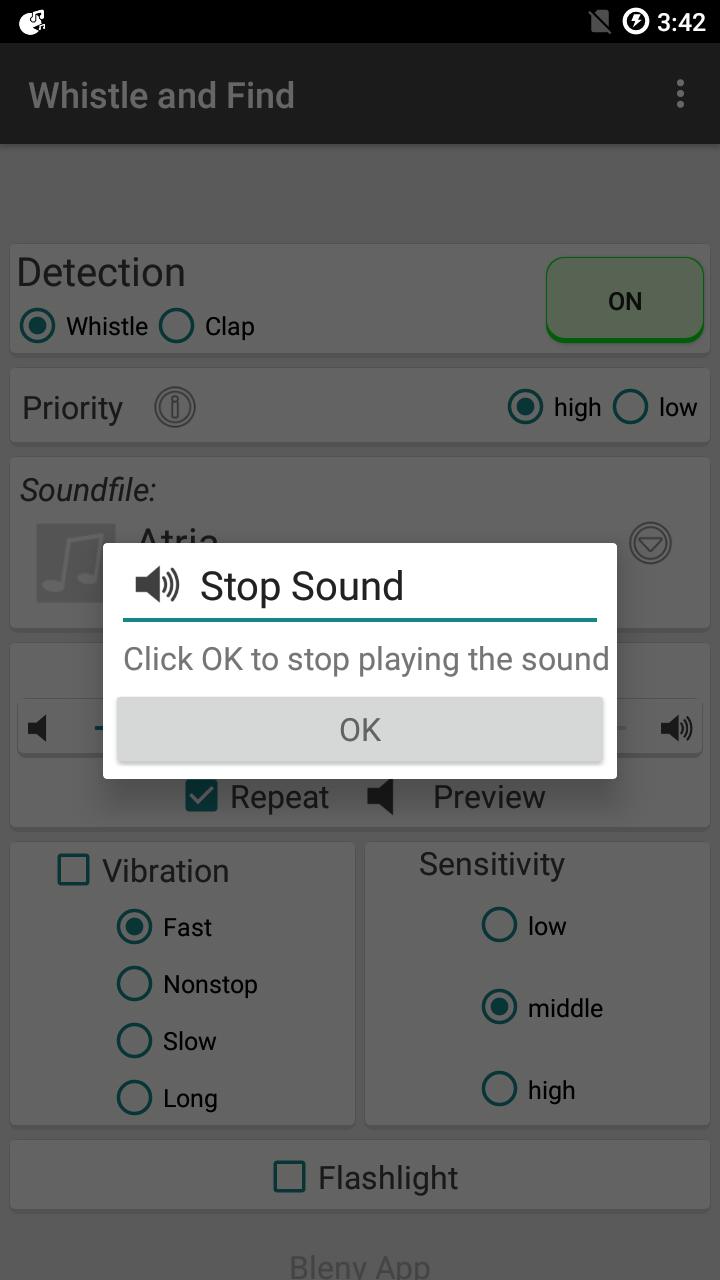Tap the battery charging status icon
The image size is (720, 1280).
(x=636, y=21)
